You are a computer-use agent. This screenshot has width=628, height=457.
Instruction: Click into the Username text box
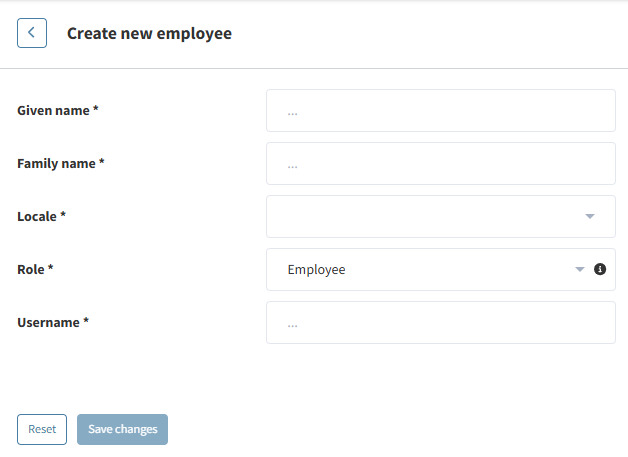[x=440, y=323]
